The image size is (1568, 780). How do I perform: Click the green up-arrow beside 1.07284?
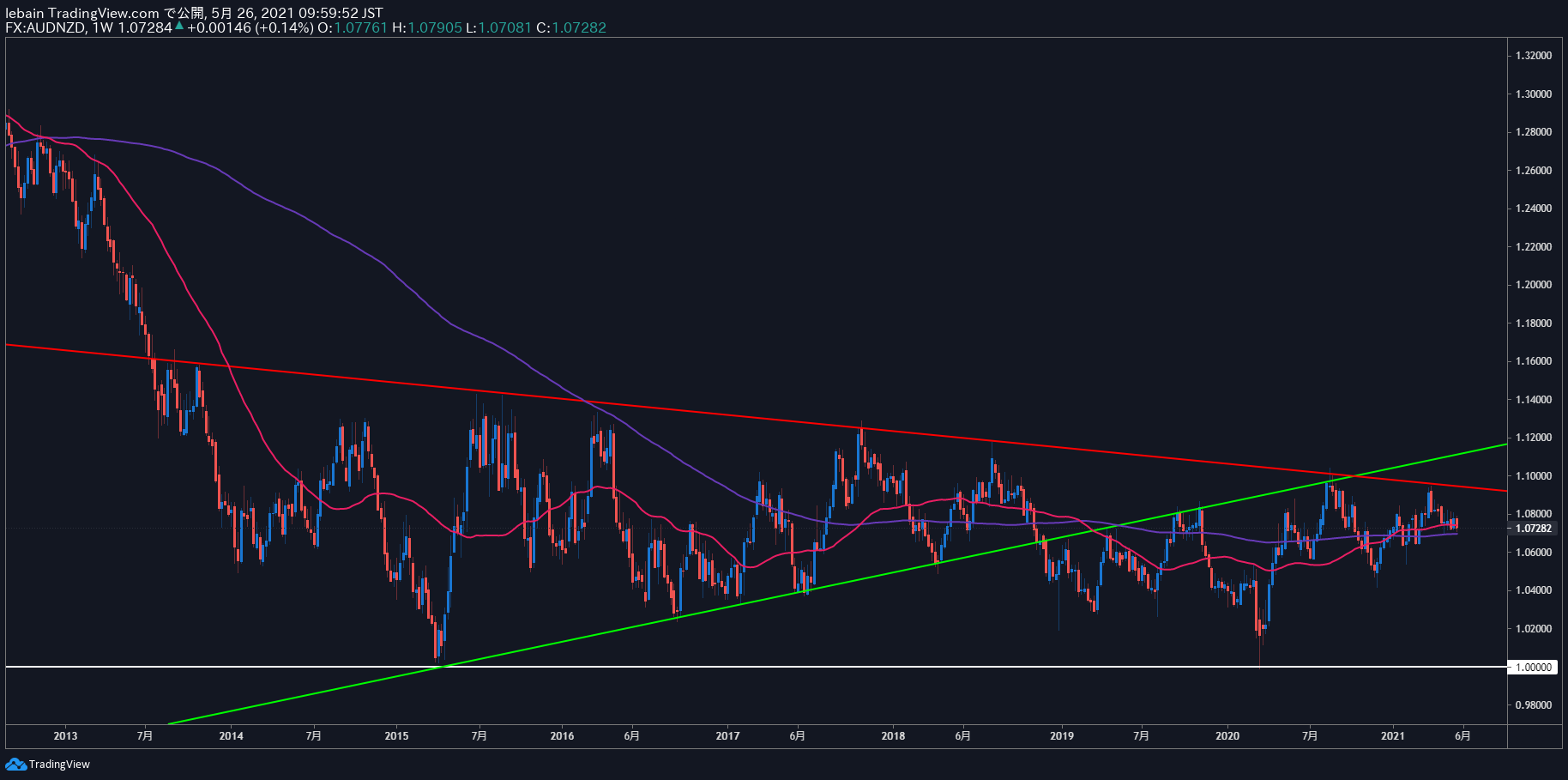click(x=179, y=27)
